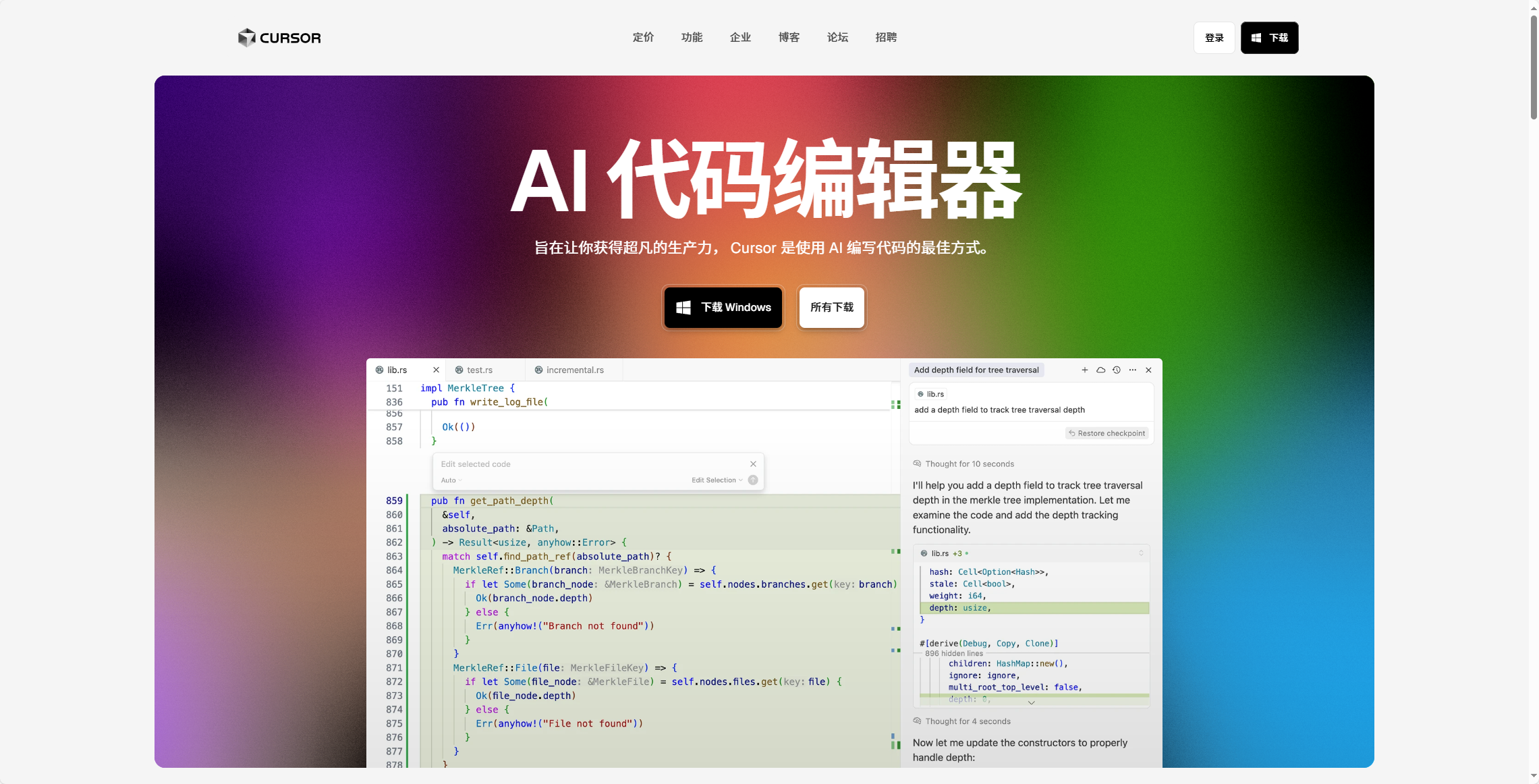Click line number 859 in editor
1539x784 pixels.
point(394,501)
